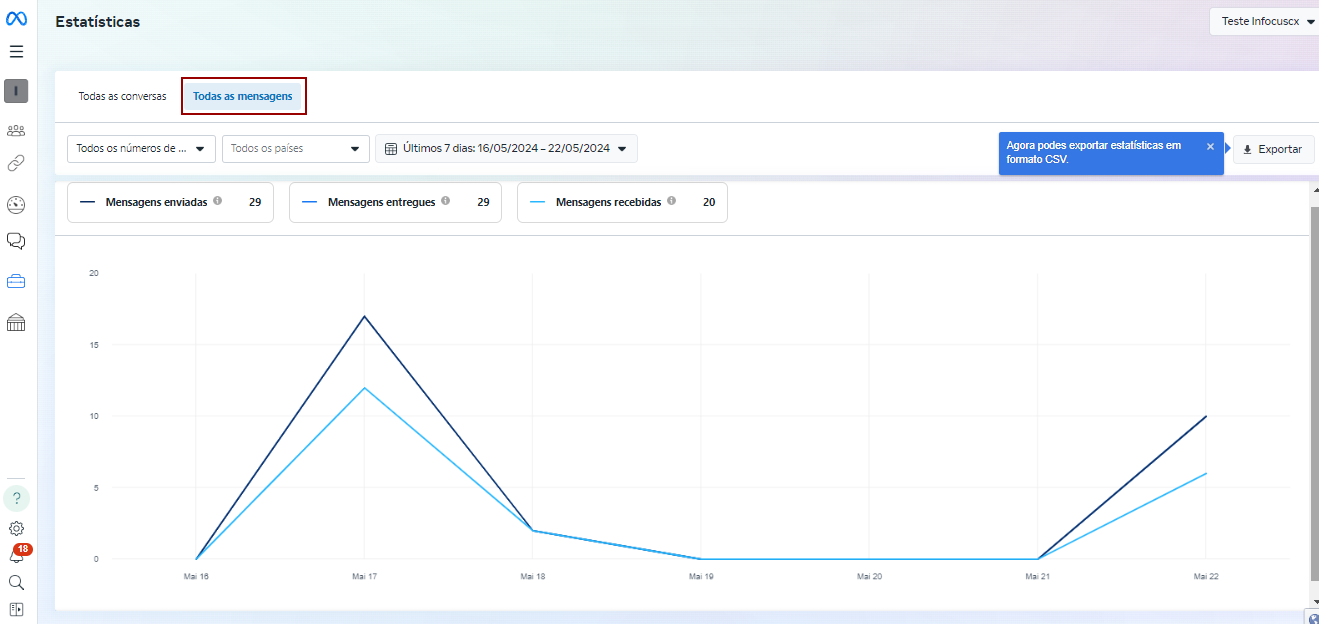Click the help question mark icon
The height and width of the screenshot is (624, 1319).
point(16,498)
